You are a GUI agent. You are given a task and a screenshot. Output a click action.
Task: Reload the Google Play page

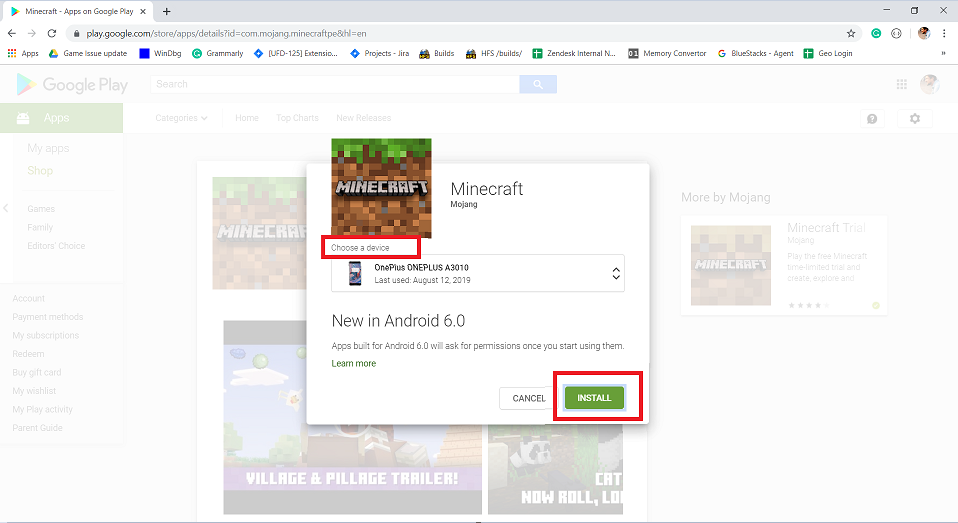[x=52, y=33]
